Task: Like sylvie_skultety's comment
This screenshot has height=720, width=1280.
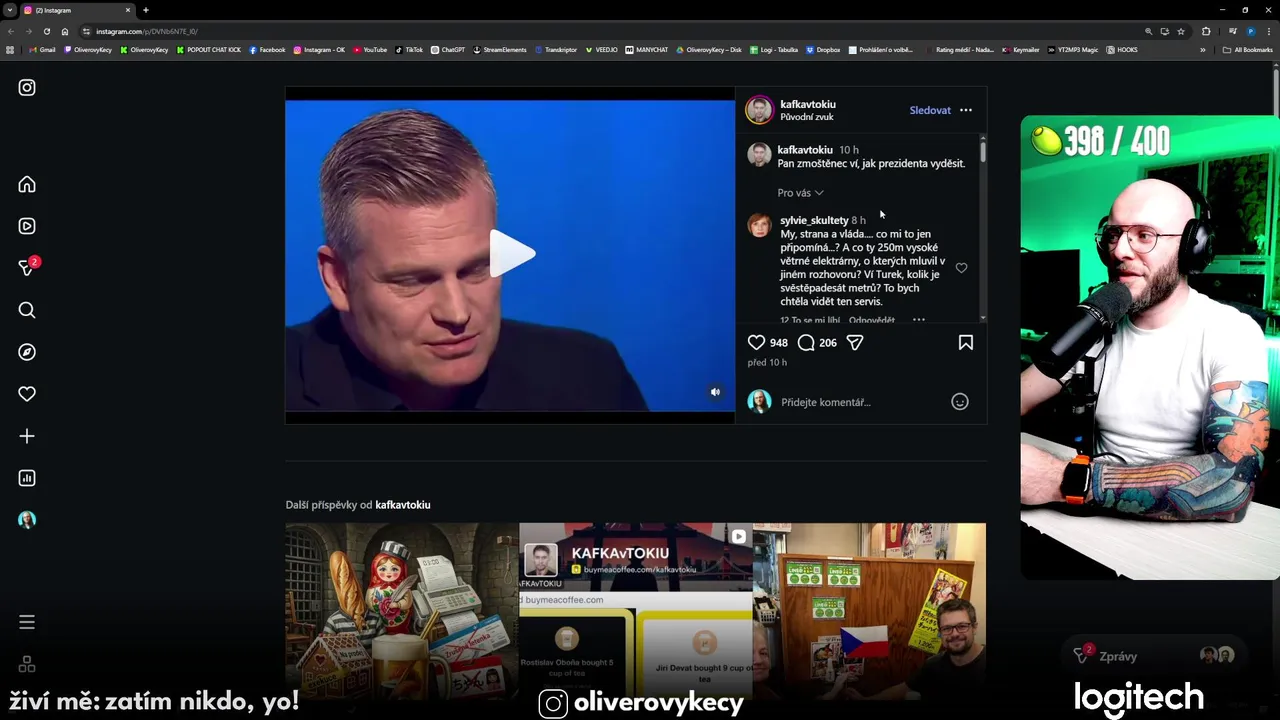Action: point(961,268)
